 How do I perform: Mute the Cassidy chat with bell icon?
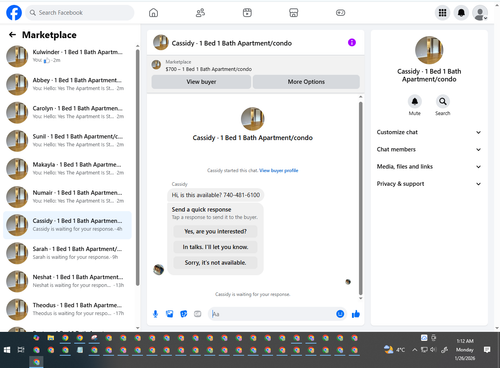tap(415, 101)
